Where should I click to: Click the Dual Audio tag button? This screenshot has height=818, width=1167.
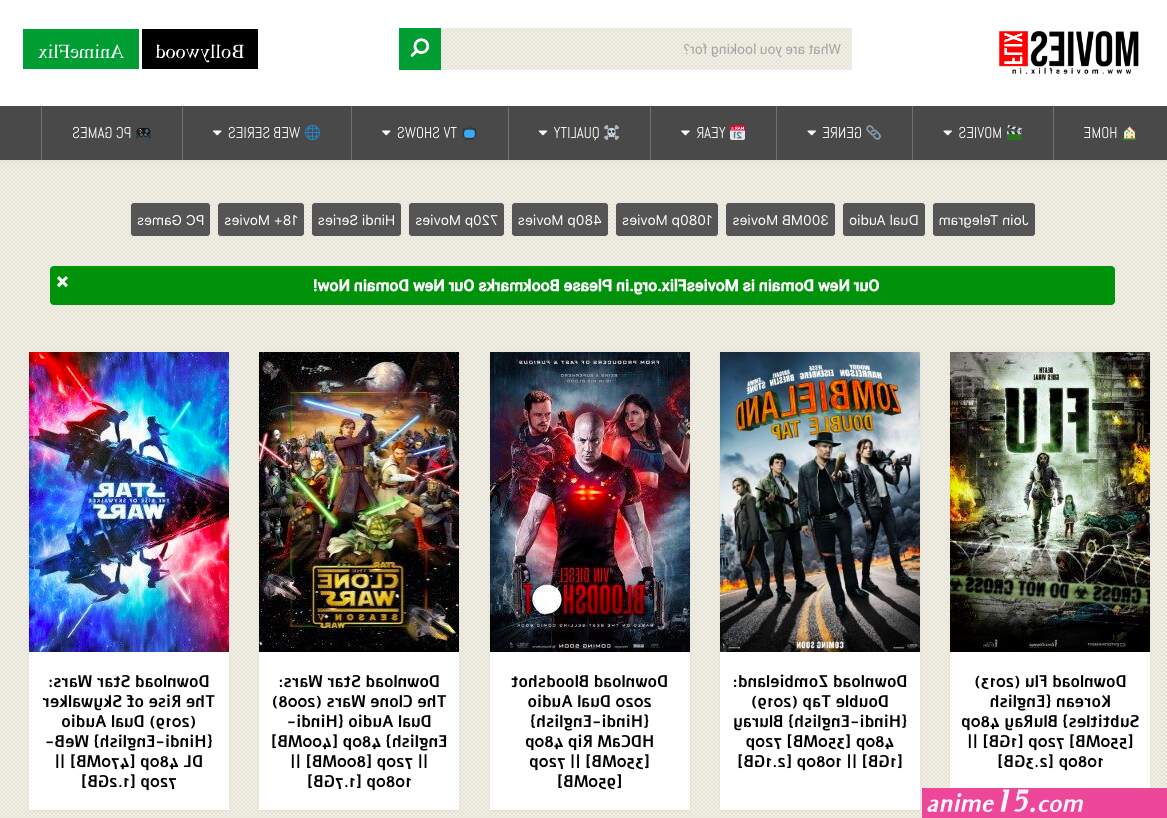pos(883,220)
